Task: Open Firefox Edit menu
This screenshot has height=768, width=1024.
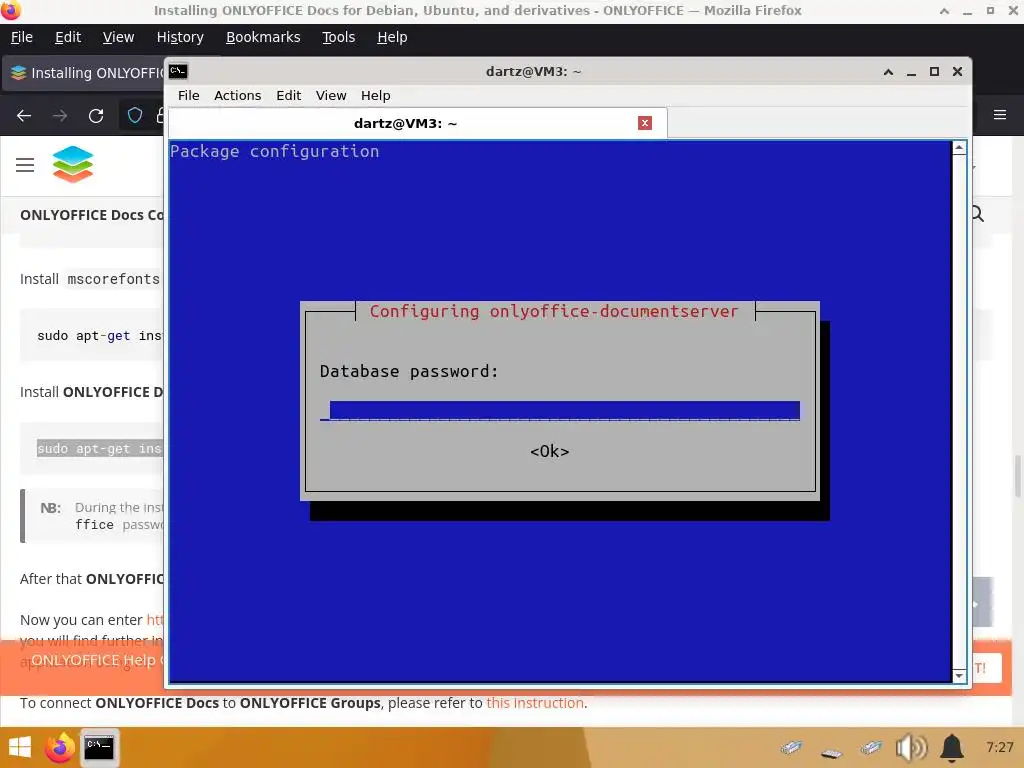Action: (68, 37)
